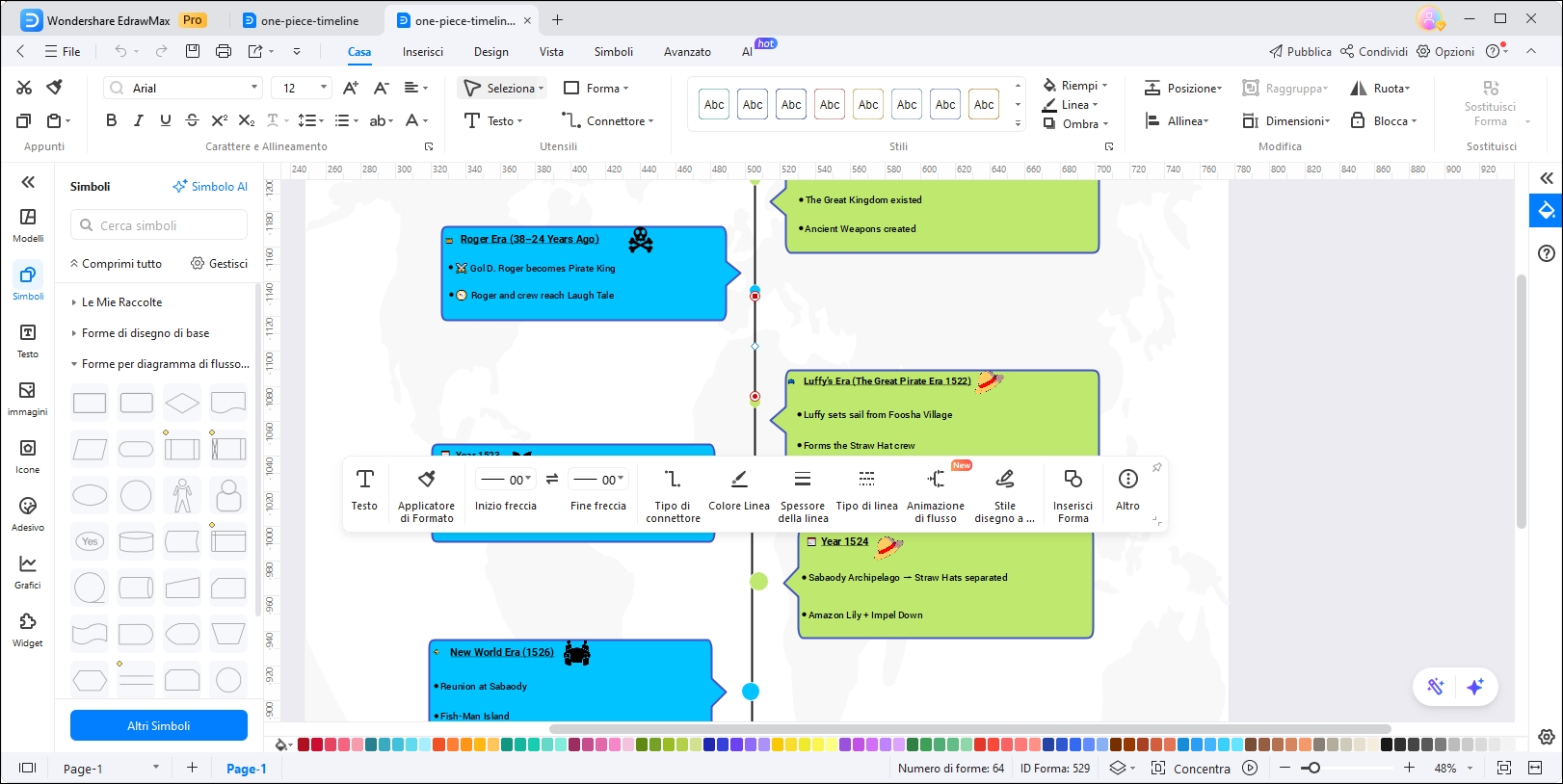Click the Altri Simboli button
Image resolution: width=1563 pixels, height=784 pixels.
click(159, 725)
